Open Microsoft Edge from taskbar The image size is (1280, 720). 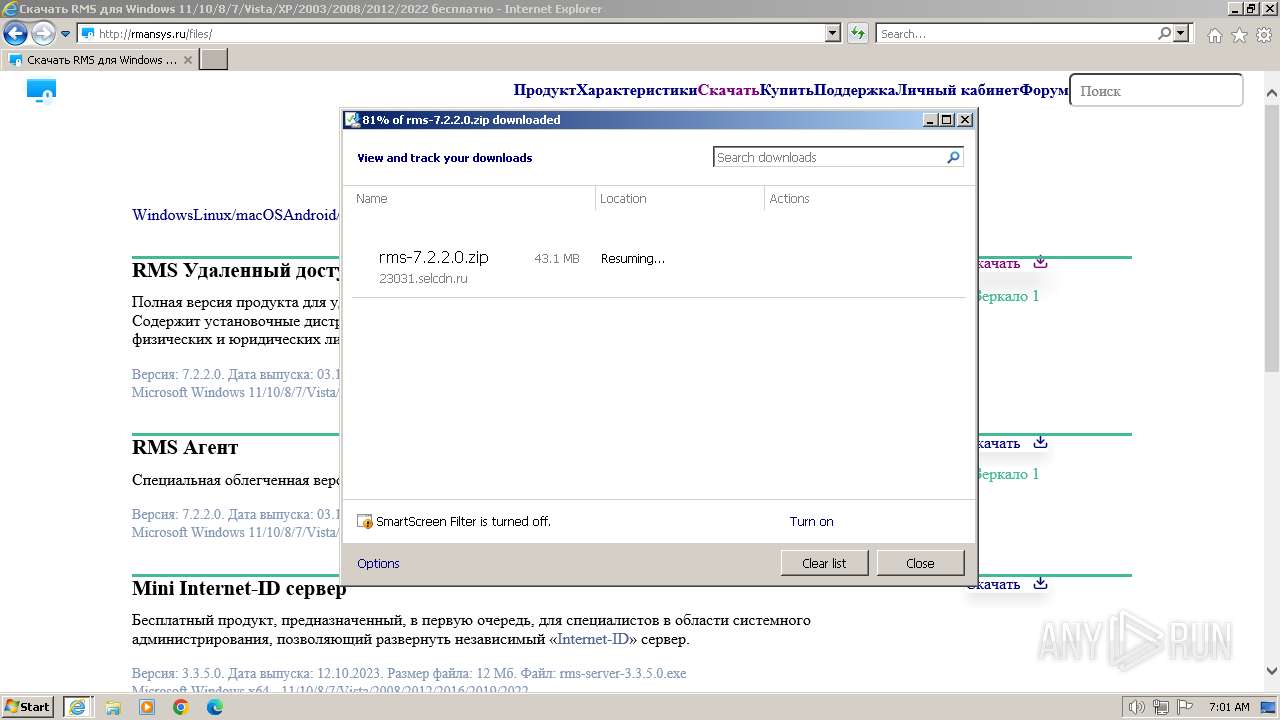point(214,707)
